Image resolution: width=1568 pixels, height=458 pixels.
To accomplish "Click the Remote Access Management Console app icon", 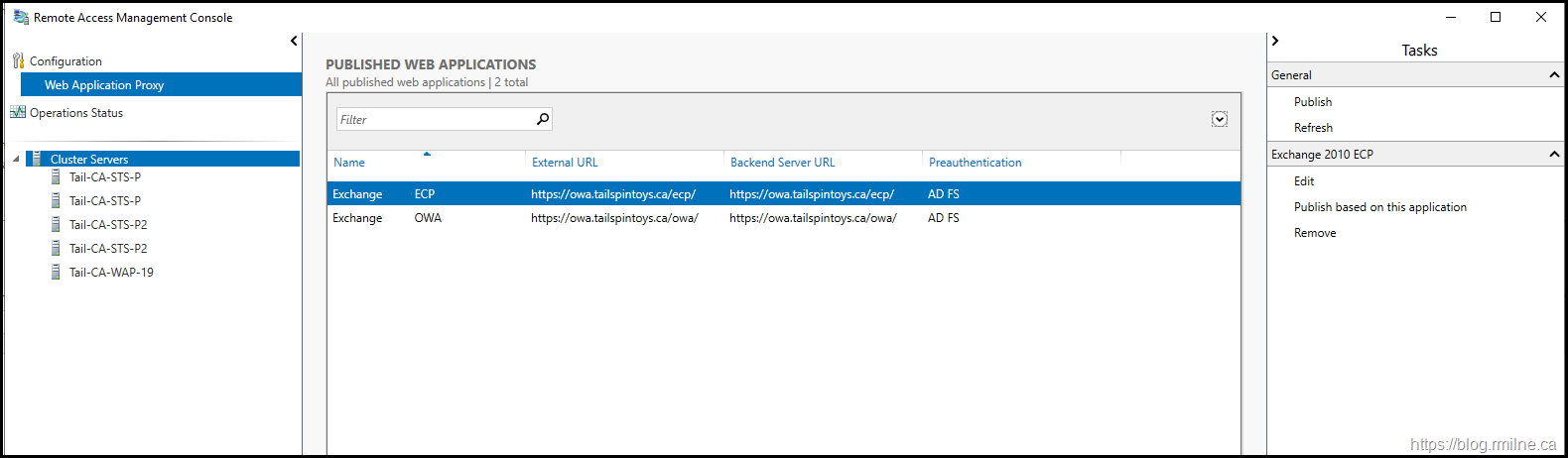I will pos(20,17).
